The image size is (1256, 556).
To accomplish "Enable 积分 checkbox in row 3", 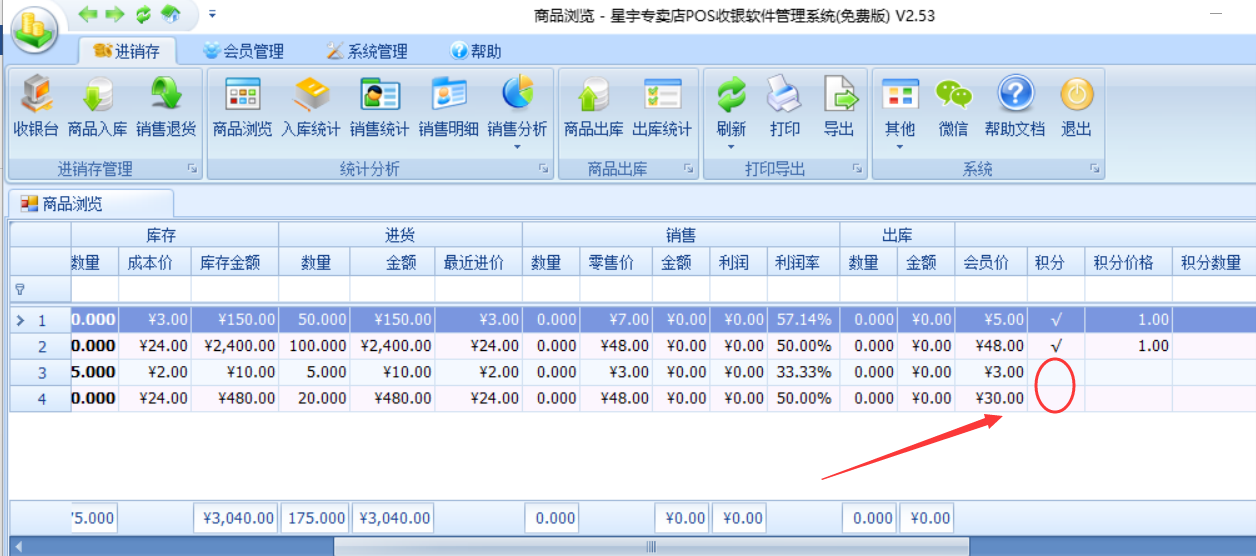I will pyautogui.click(x=1056, y=372).
